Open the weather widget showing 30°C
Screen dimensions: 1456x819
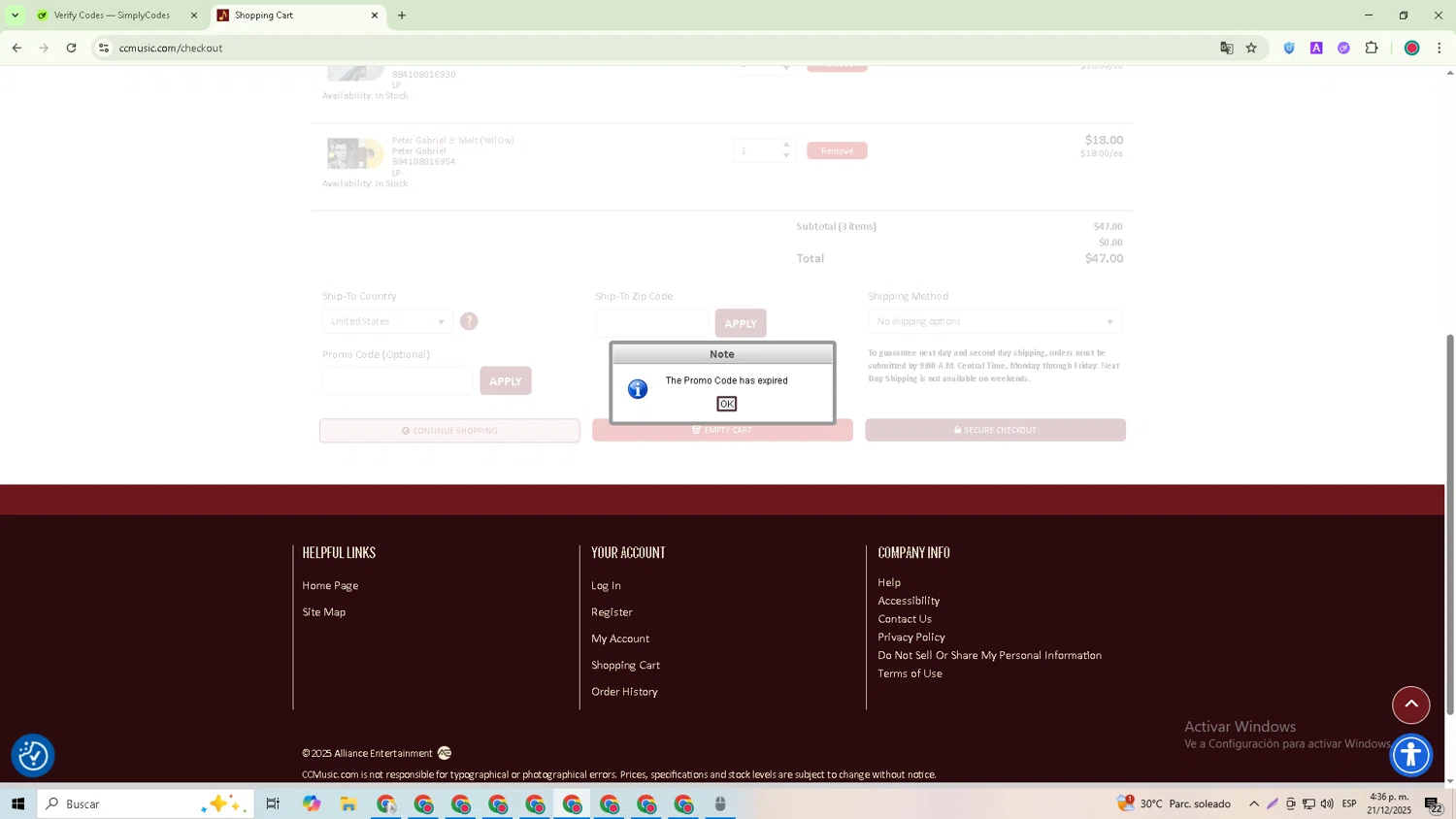1175,803
